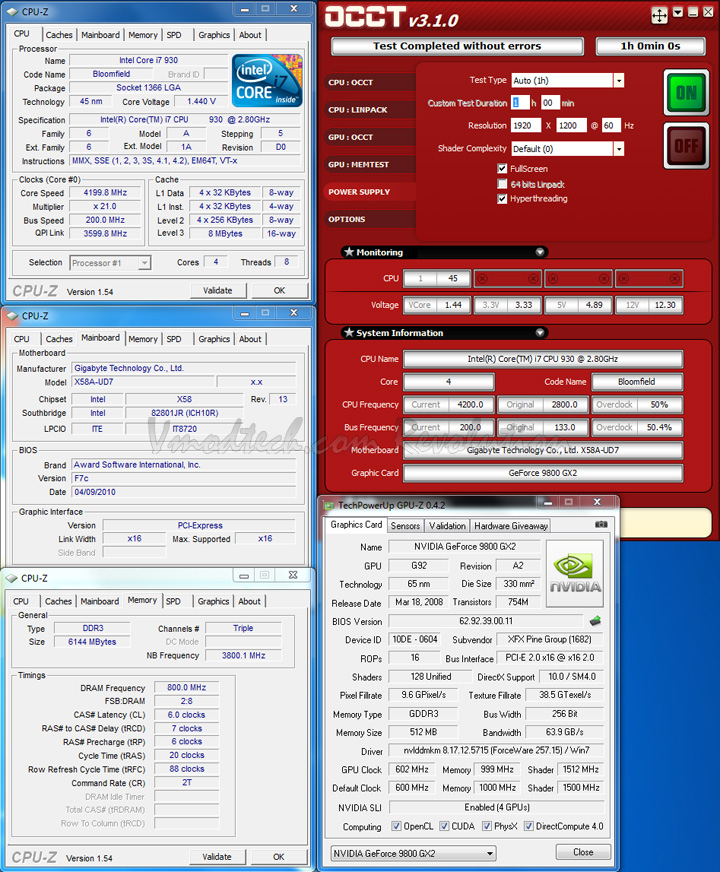Click the Intel Core i7 logo in CPU-Z

coord(267,81)
